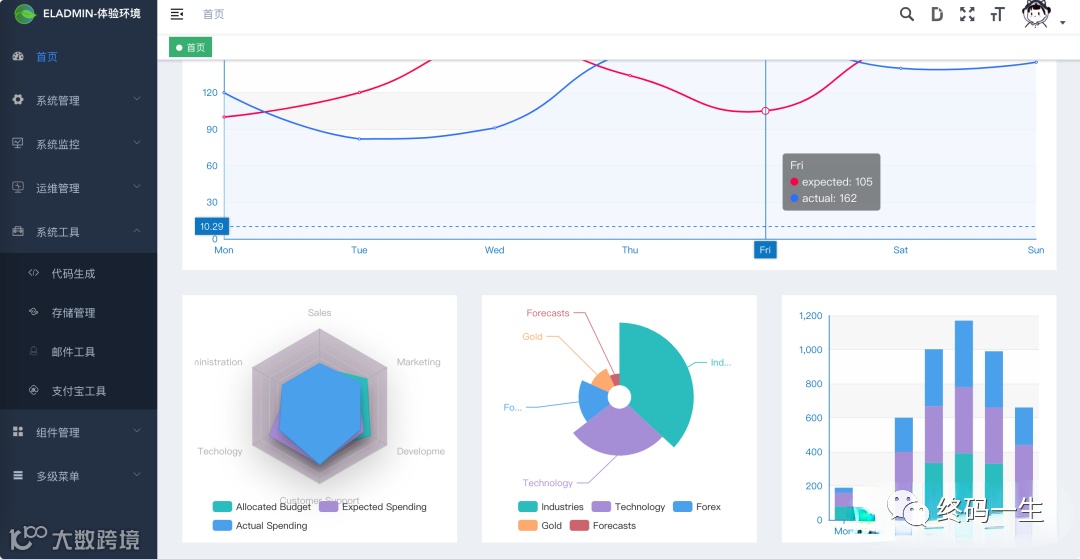Click the 邮件工具 icon
The height and width of the screenshot is (559, 1080).
34,352
